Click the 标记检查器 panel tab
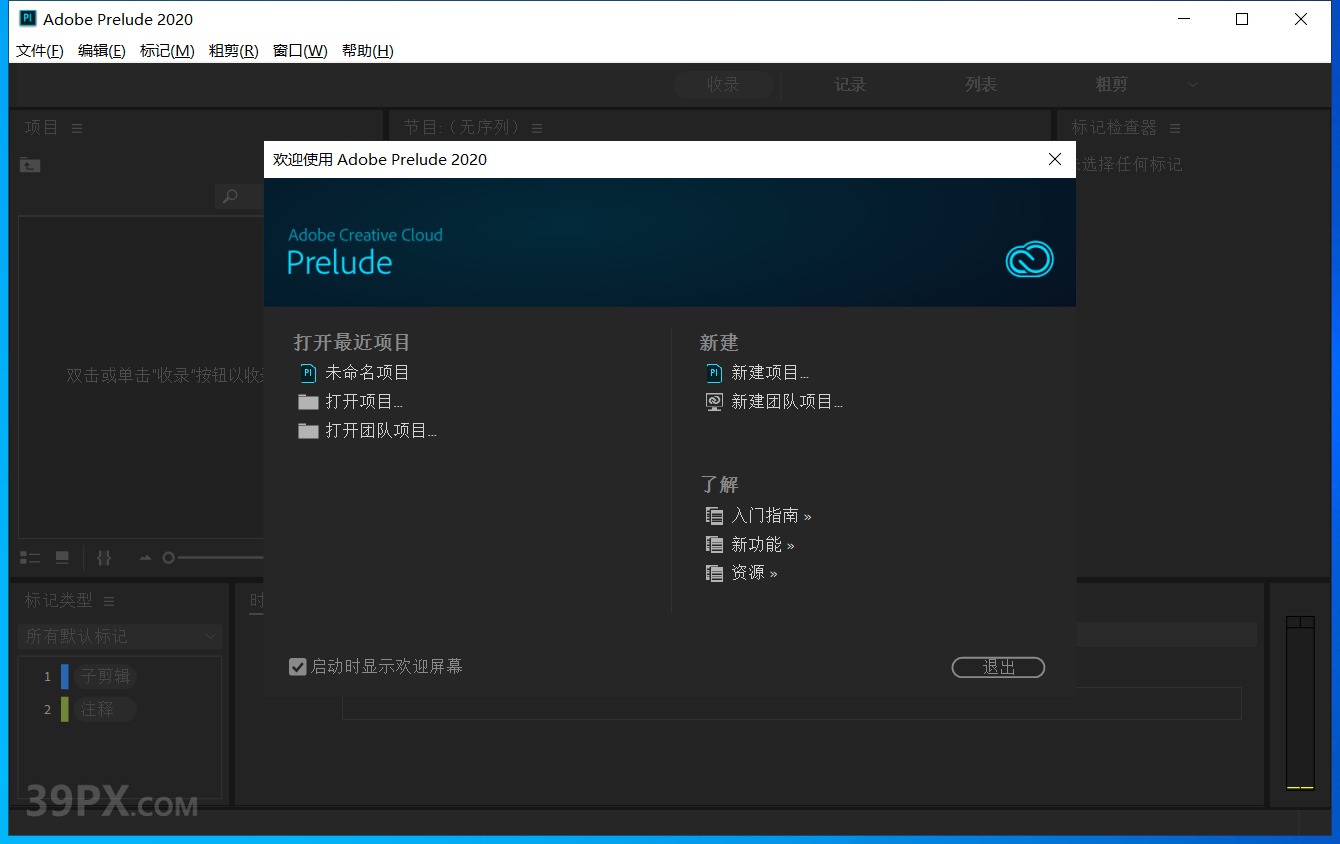The width and height of the screenshot is (1340, 844). 1114,128
